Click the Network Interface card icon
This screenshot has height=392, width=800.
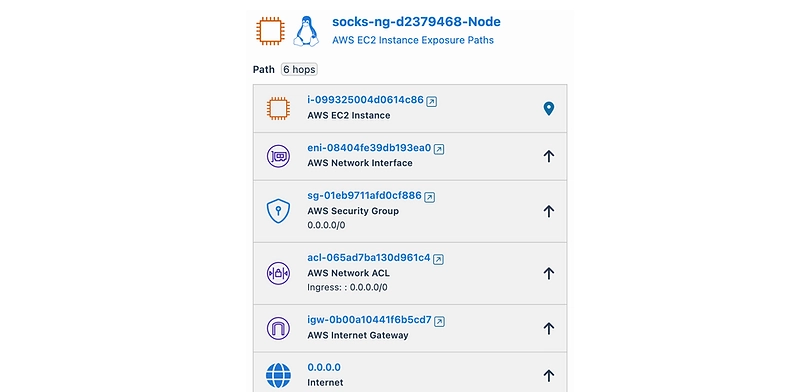click(278, 156)
